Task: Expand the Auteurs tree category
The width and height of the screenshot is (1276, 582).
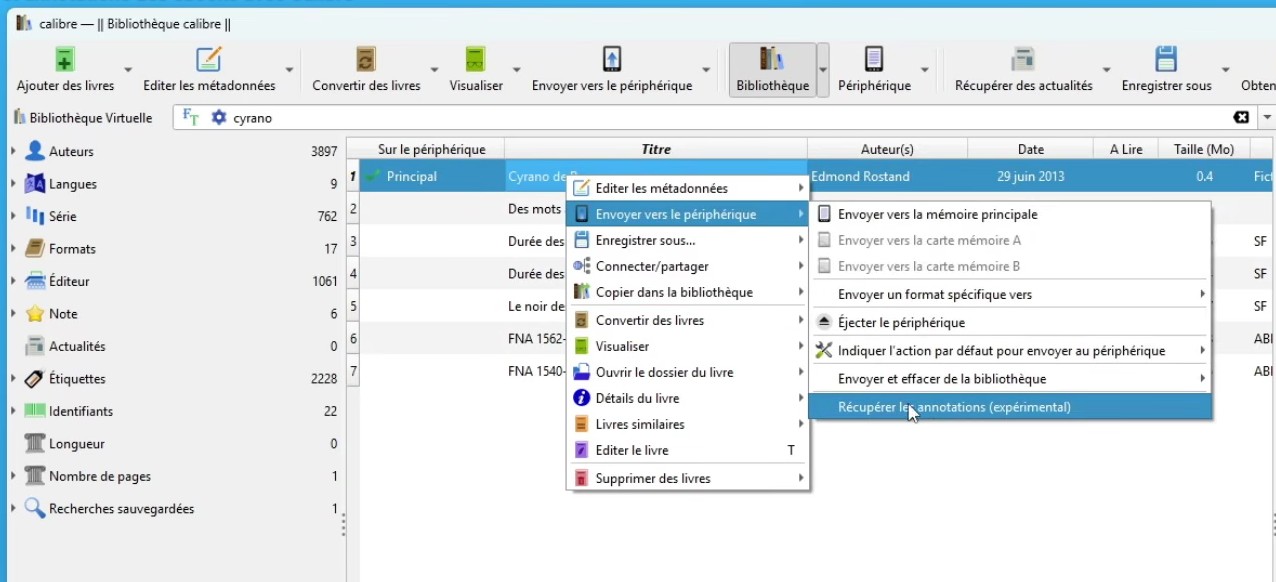Action: (13, 151)
